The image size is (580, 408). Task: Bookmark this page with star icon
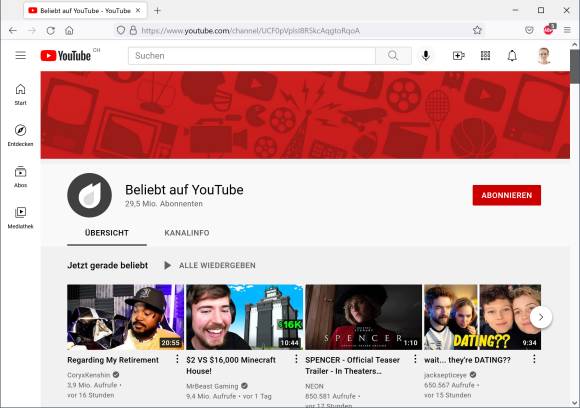pyautogui.click(x=477, y=30)
